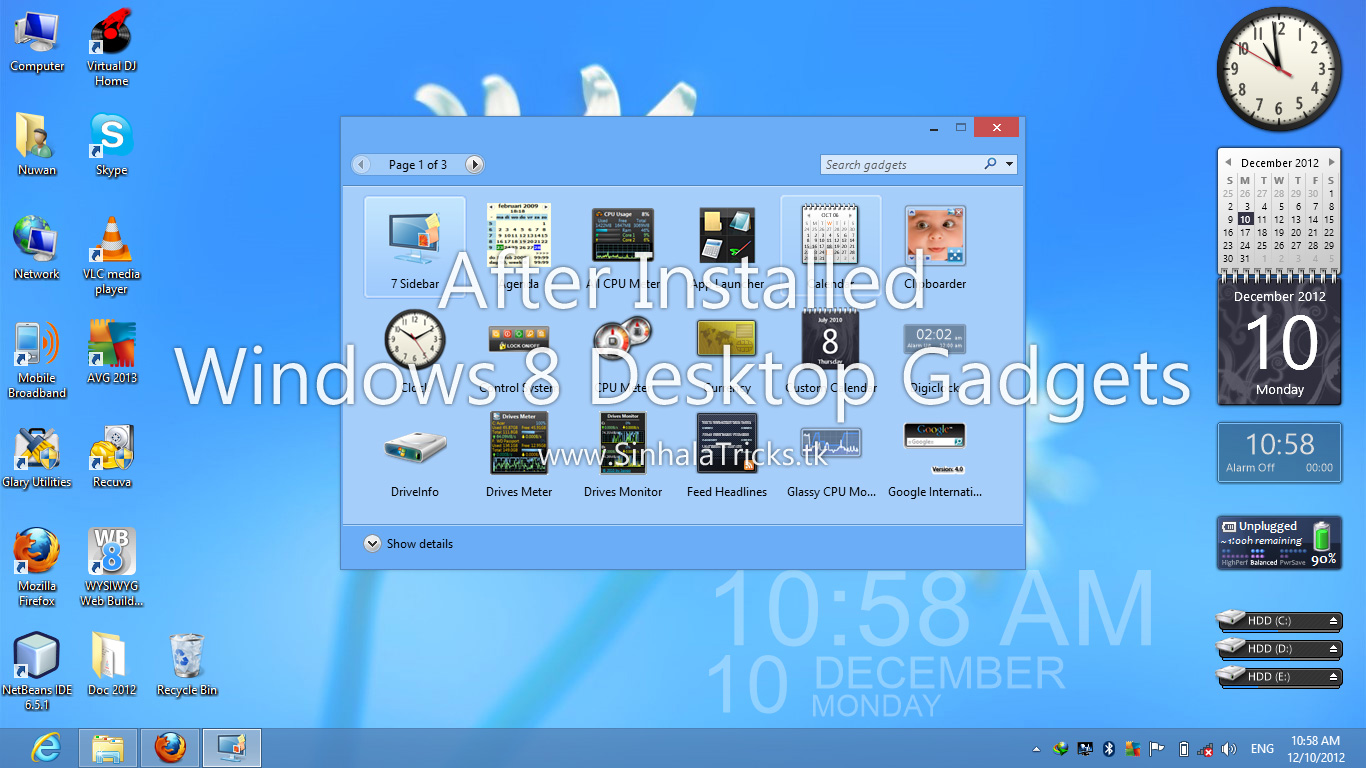Viewport: 1366px width, 768px height.
Task: Toggle Bluetooth from the system tray
Action: coord(1110,748)
